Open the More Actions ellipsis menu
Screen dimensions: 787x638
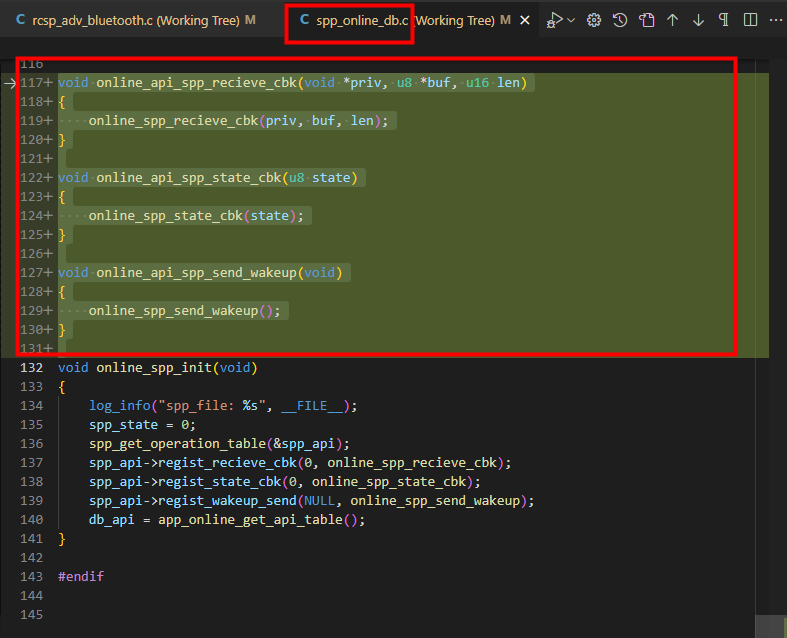(x=775, y=20)
